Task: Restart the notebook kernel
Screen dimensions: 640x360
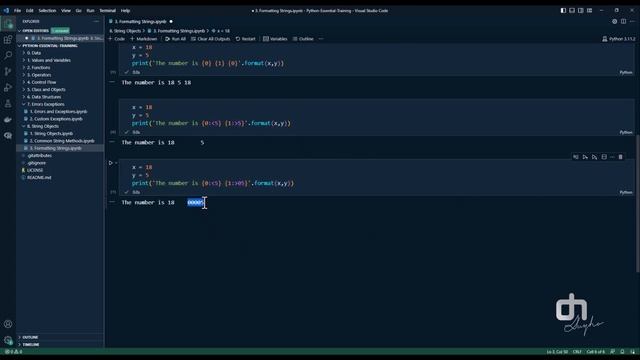Action: click(246, 39)
